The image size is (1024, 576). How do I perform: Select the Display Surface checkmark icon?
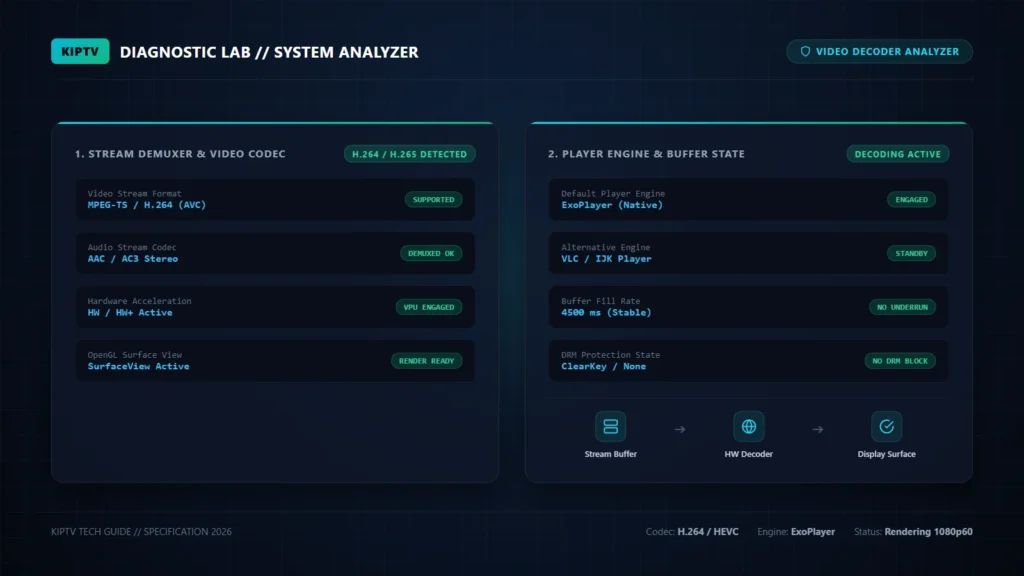tap(886, 426)
